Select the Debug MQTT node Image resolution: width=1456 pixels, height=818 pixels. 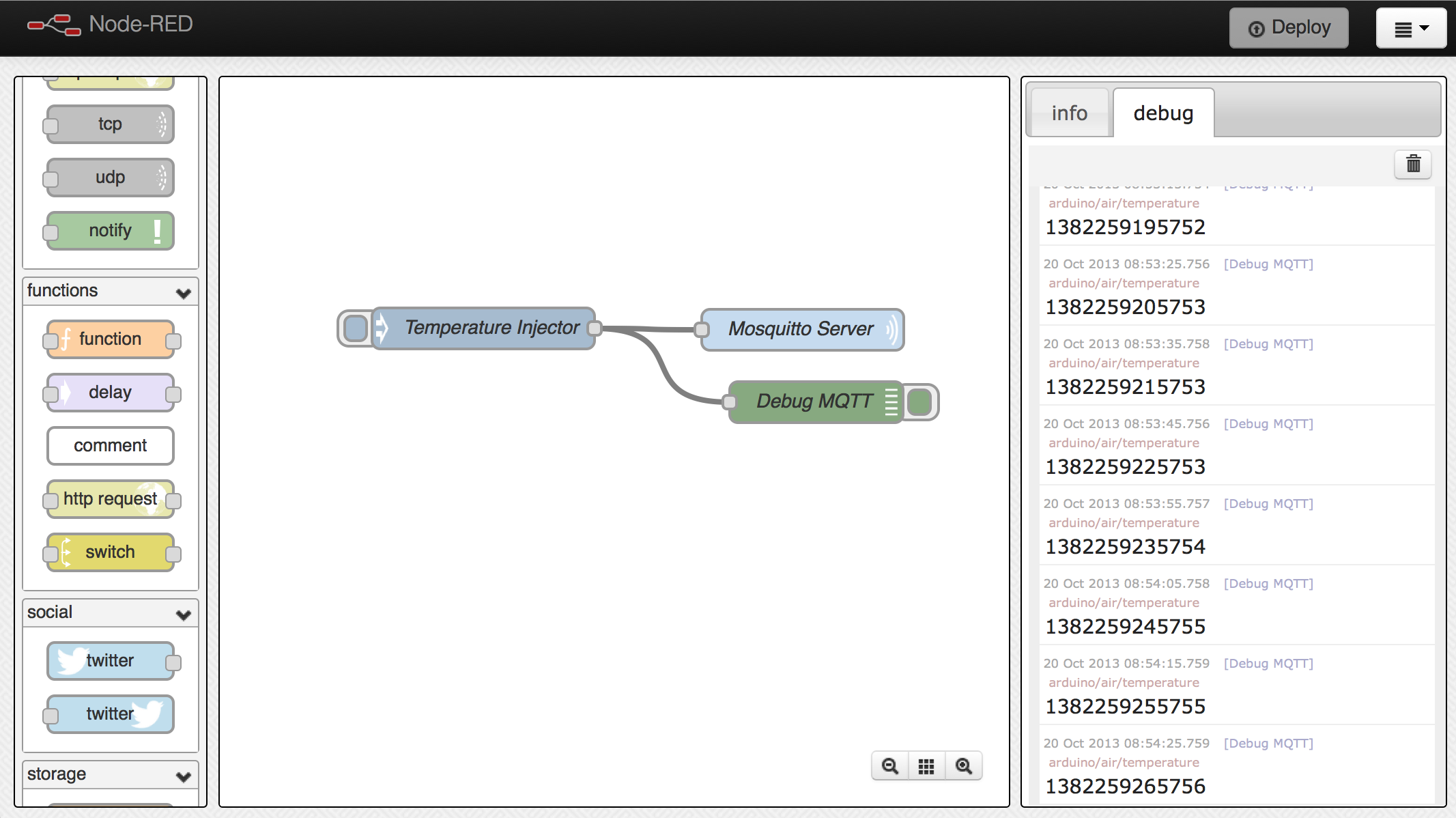816,402
